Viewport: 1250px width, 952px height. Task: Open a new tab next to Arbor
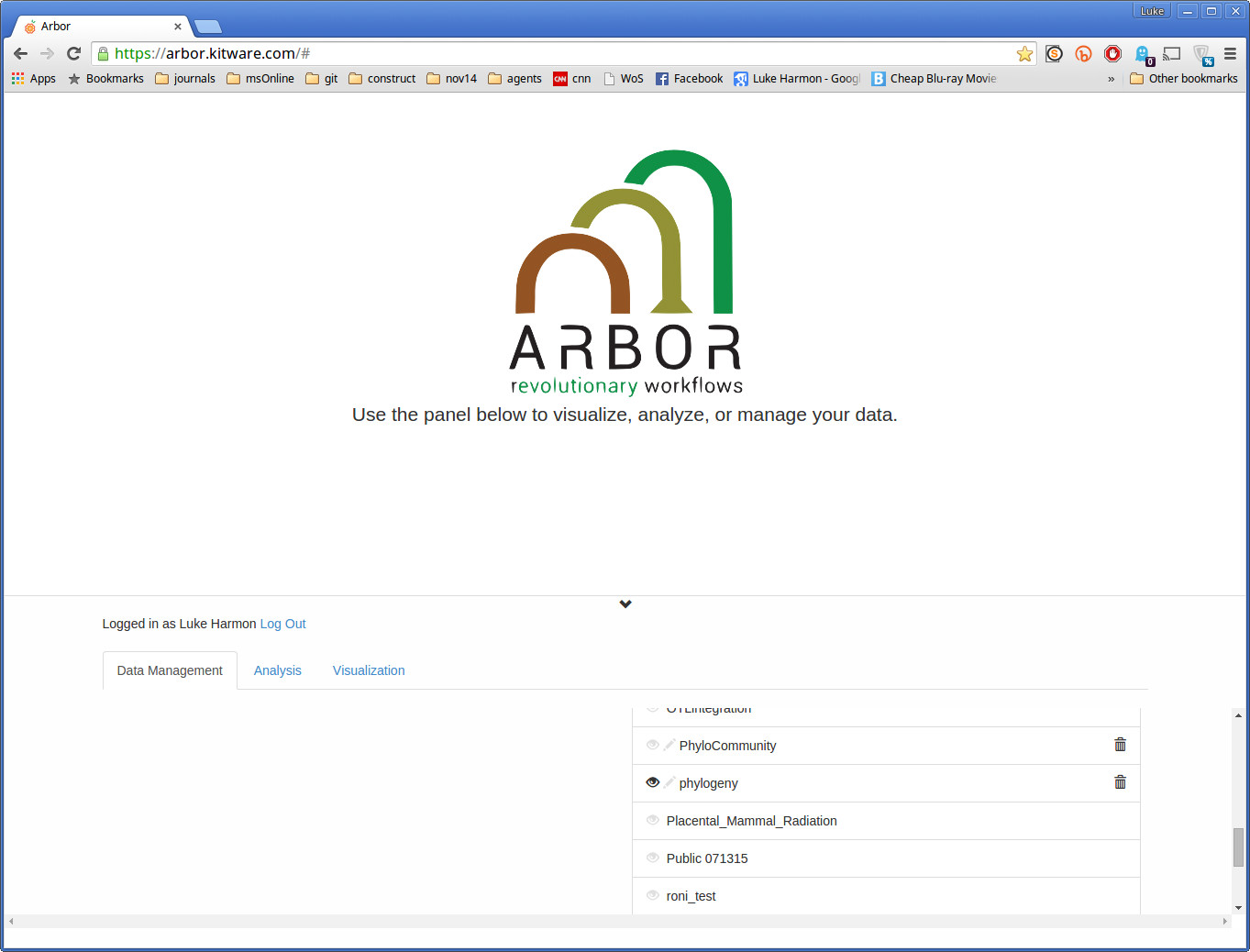pyautogui.click(x=208, y=27)
